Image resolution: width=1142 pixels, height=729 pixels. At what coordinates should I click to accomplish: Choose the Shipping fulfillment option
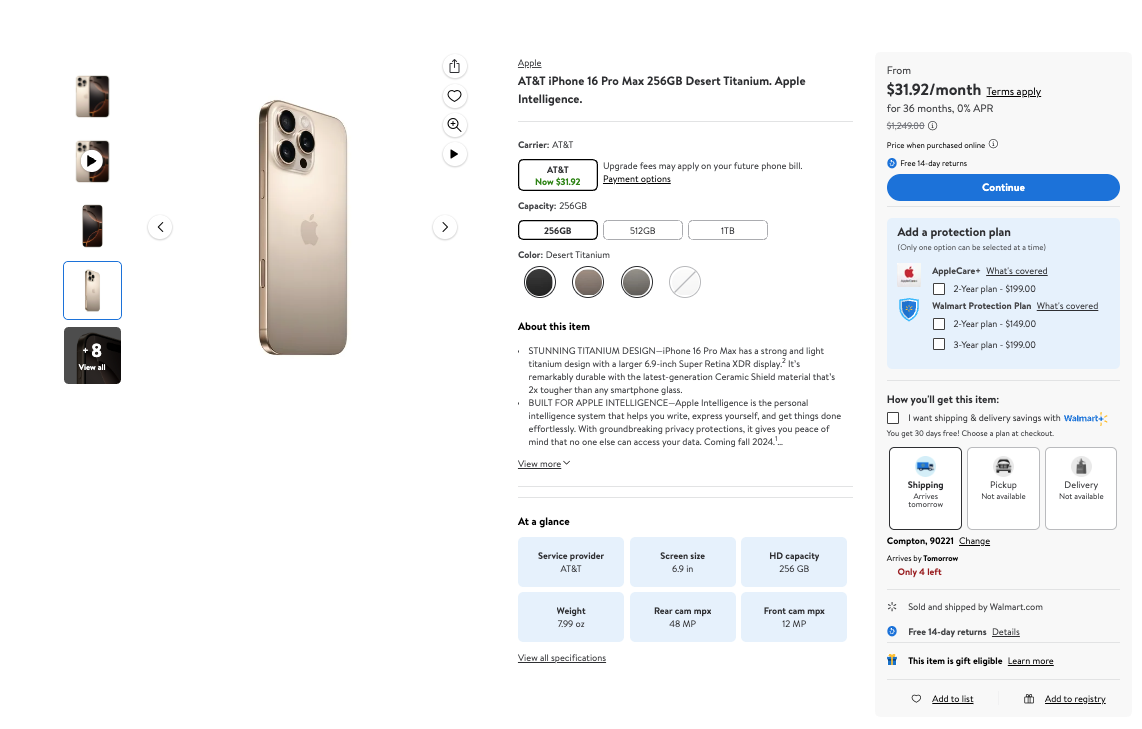coord(925,488)
